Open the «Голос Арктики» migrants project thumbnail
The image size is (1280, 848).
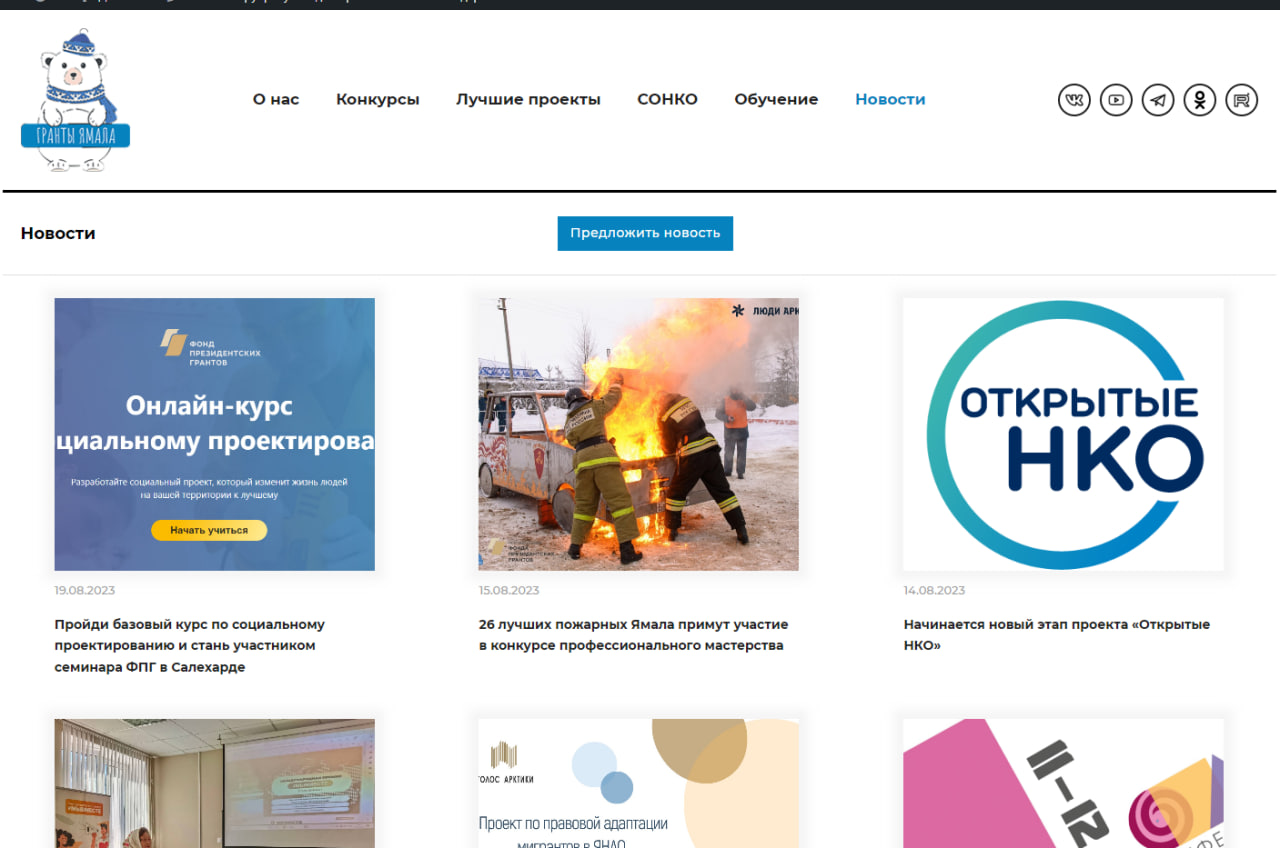point(638,783)
